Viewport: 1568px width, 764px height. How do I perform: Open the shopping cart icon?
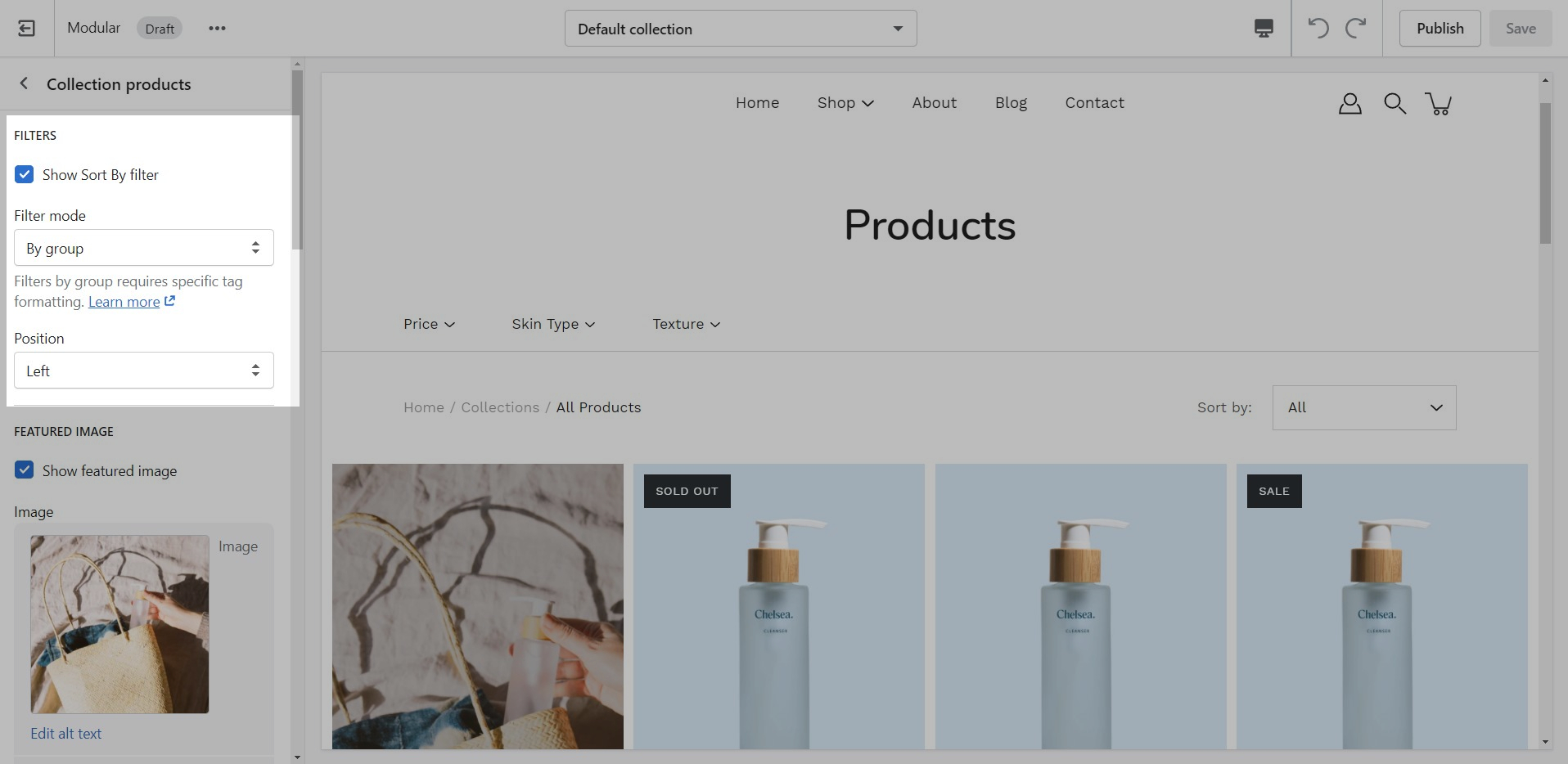coord(1439,104)
